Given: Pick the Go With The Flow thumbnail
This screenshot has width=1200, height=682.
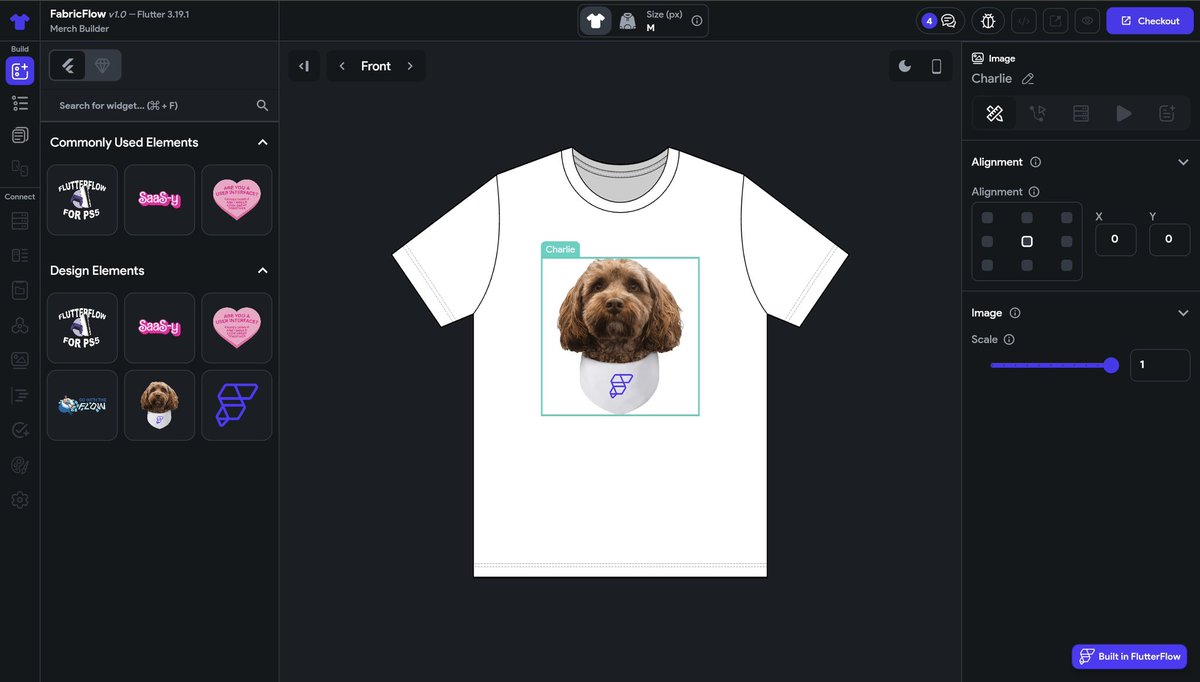Looking at the screenshot, I should click(82, 405).
